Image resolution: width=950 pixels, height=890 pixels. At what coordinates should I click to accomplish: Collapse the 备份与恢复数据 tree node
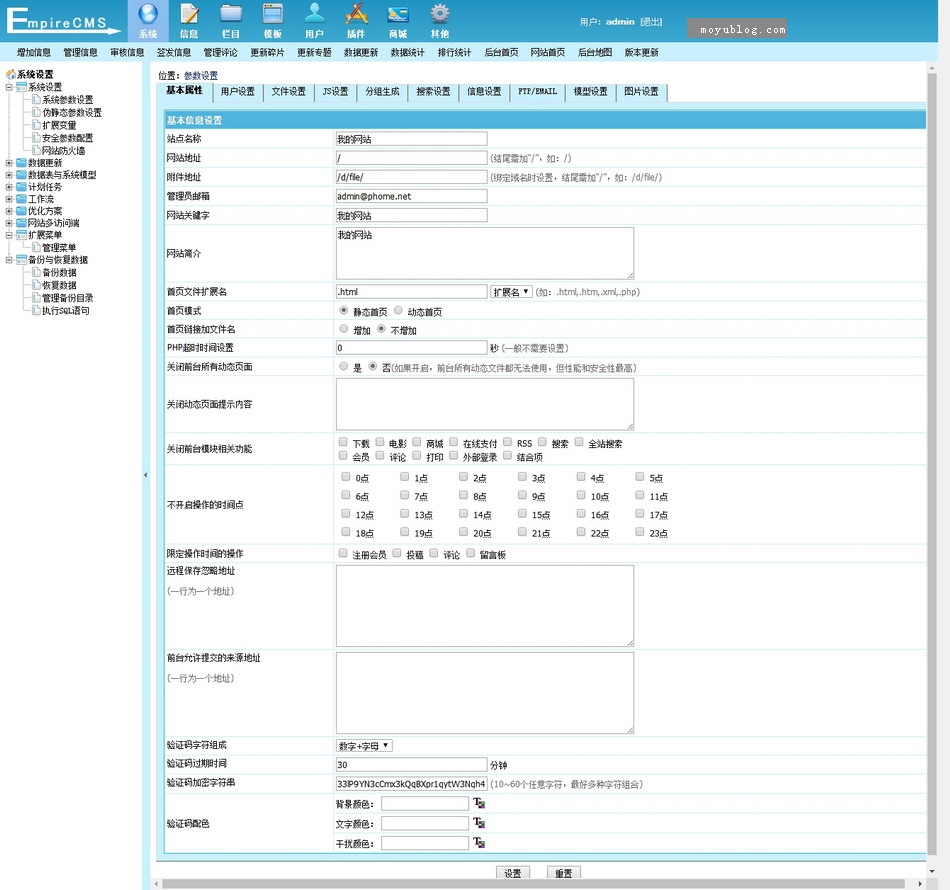[9, 260]
